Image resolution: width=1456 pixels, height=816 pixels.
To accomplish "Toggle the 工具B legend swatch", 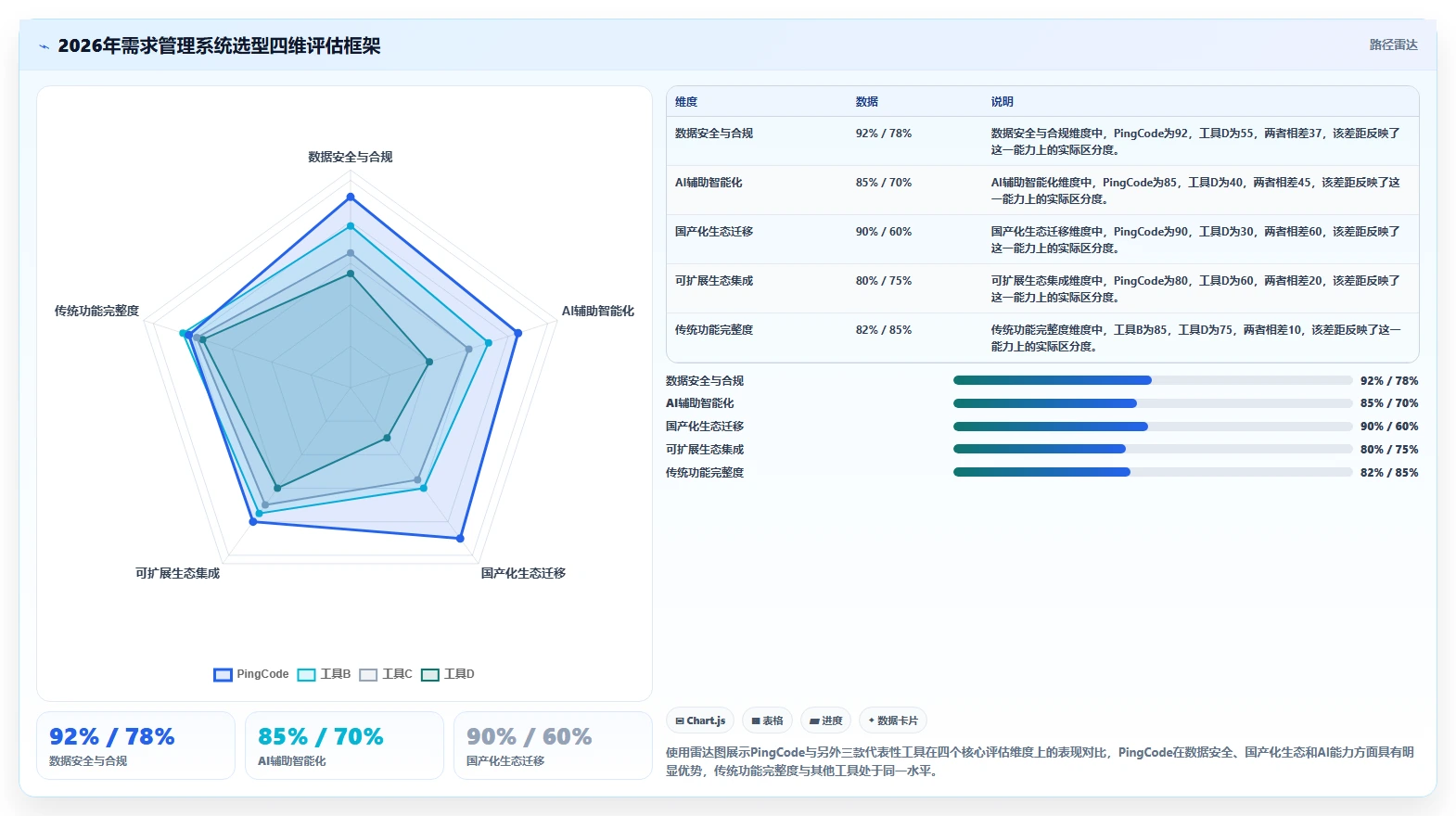I will click(x=306, y=674).
